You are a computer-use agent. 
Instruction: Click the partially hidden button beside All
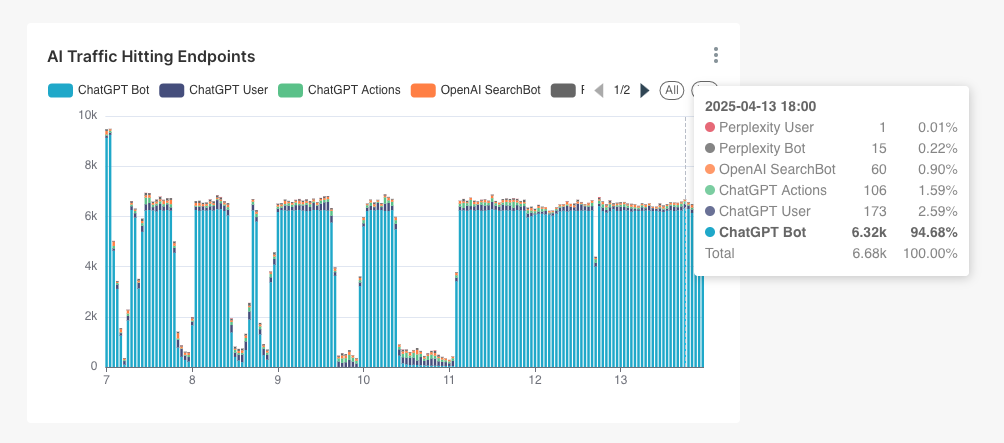pyautogui.click(x=703, y=90)
